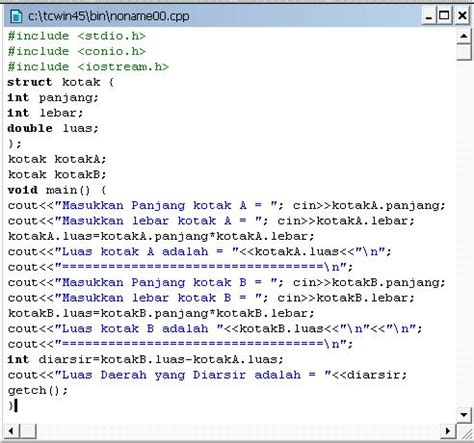Click the line 'struct kotak {'
Image resolution: width=474 pixels, height=443 pixels.
pyautogui.click(x=61, y=82)
